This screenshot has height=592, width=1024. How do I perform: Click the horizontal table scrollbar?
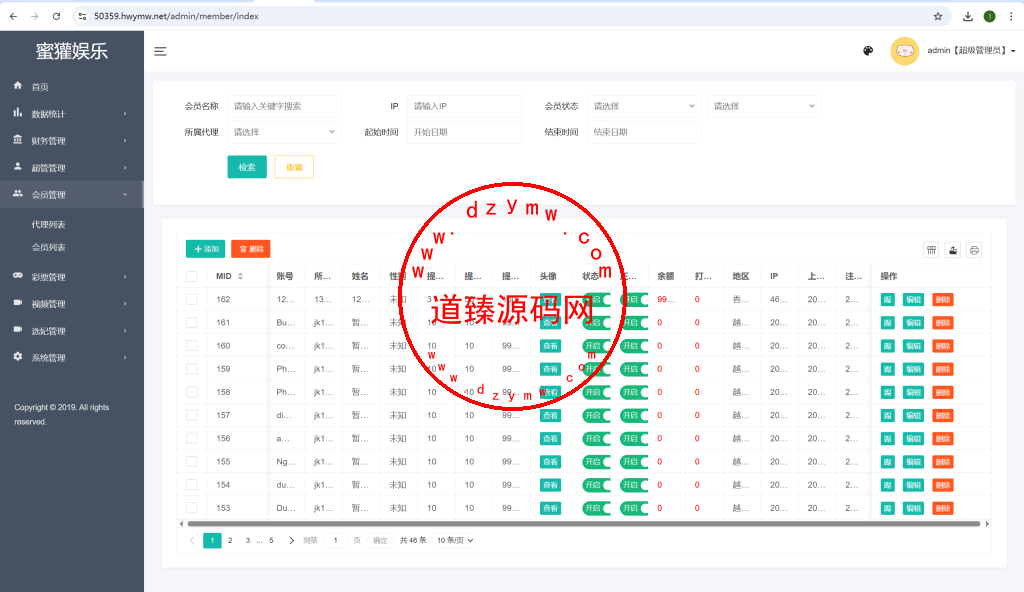(x=584, y=523)
